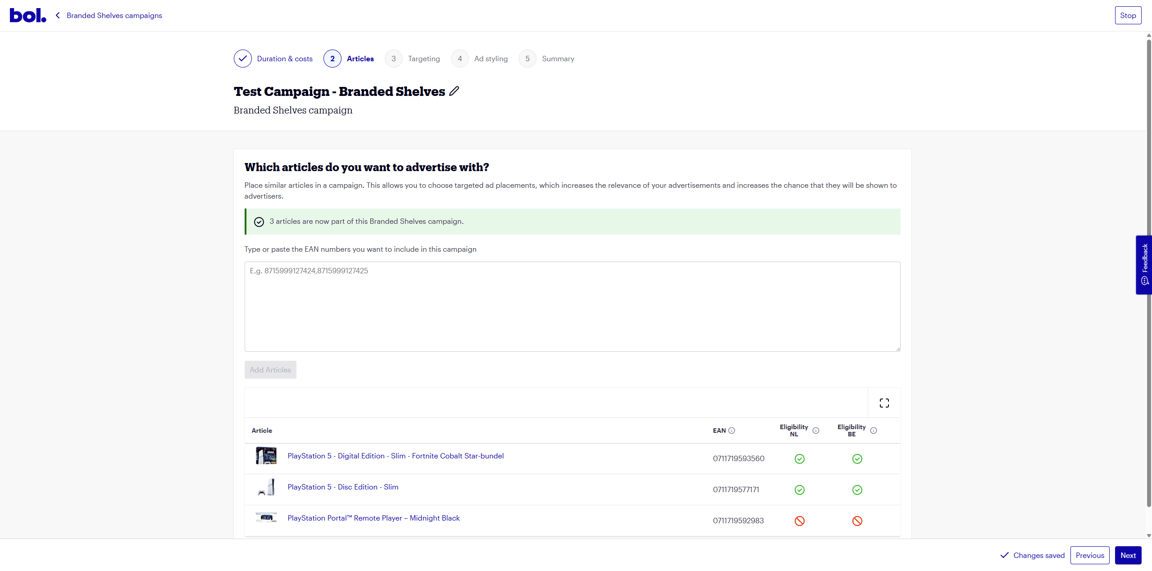Click the Add Articles button
Screen dimensions: 1152x571
pos(270,370)
